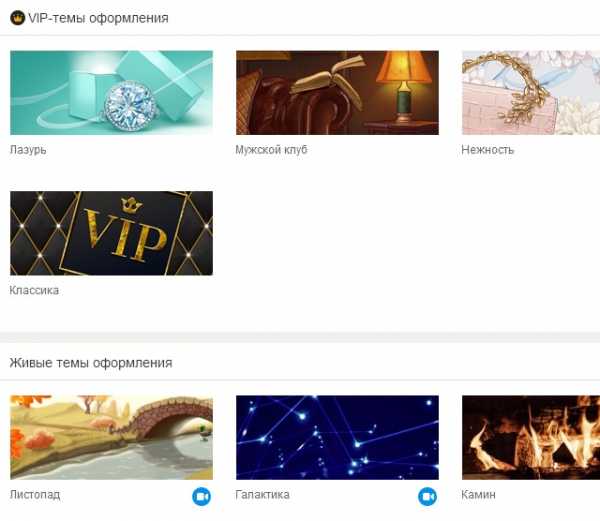
Task: Select the Лазурь theme thumbnail
Action: pos(111,93)
